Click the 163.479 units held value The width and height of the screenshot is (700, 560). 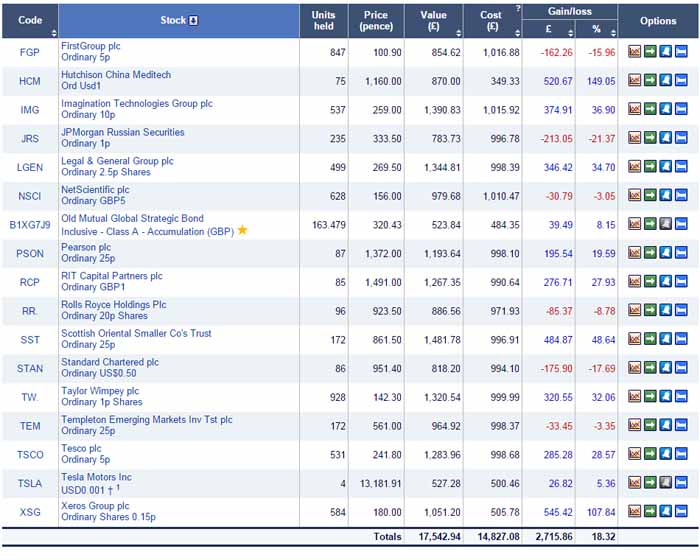329,225
